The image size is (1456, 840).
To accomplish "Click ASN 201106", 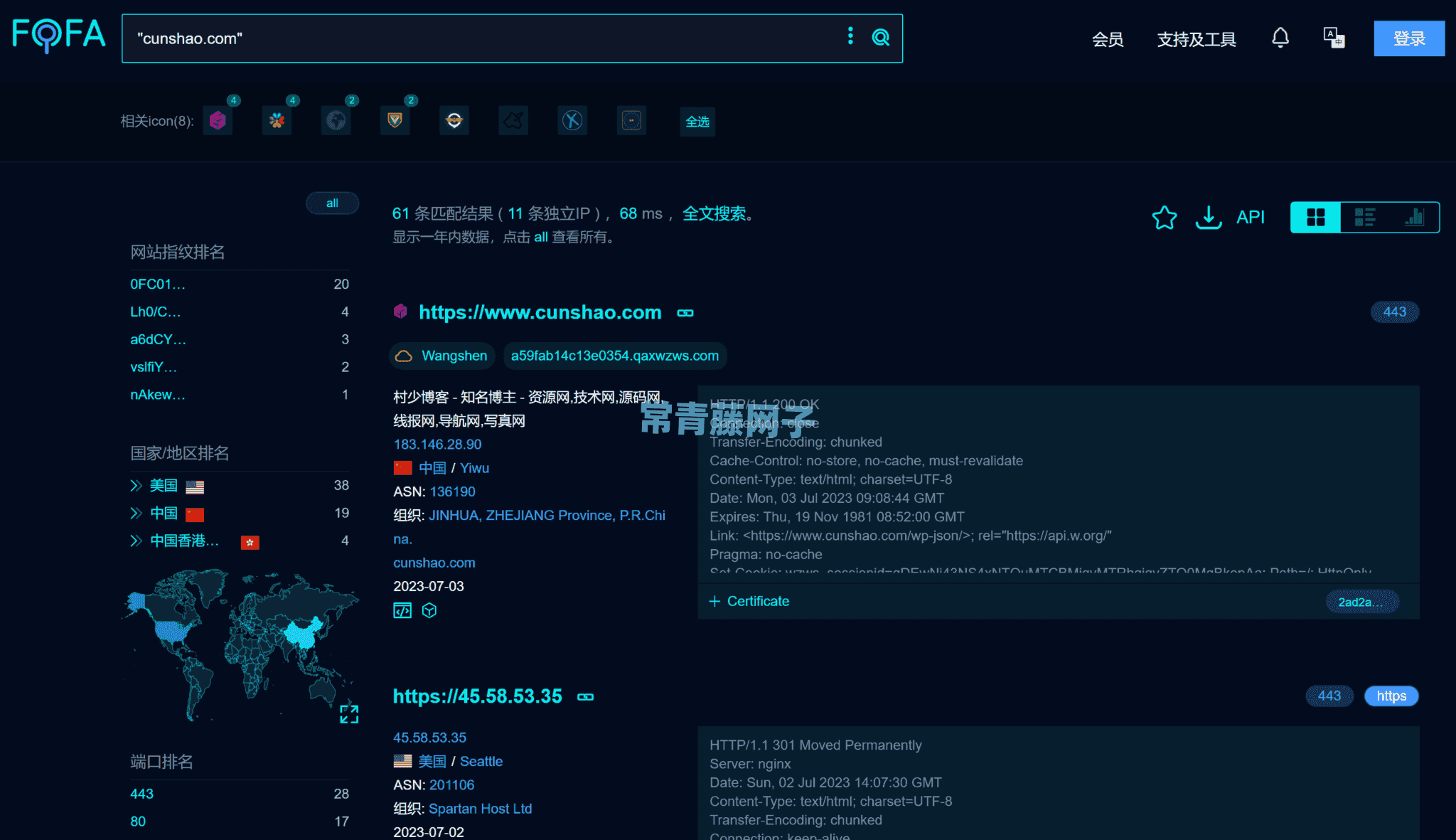I will 451,785.
